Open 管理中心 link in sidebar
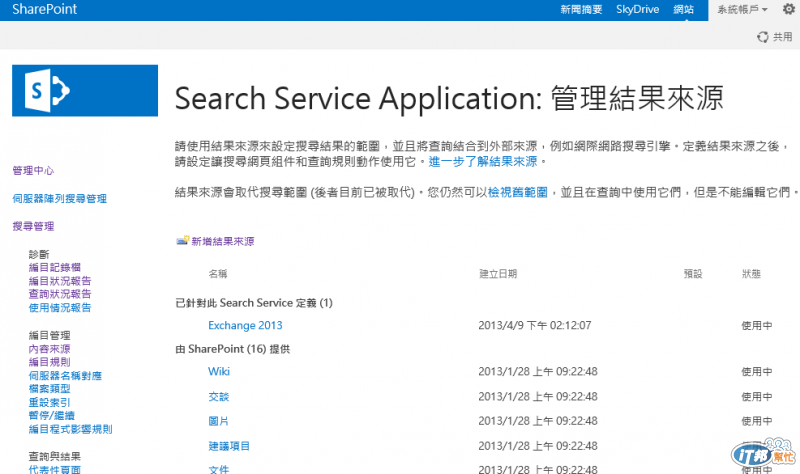Image resolution: width=800 pixels, height=474 pixels. pyautogui.click(x=33, y=170)
